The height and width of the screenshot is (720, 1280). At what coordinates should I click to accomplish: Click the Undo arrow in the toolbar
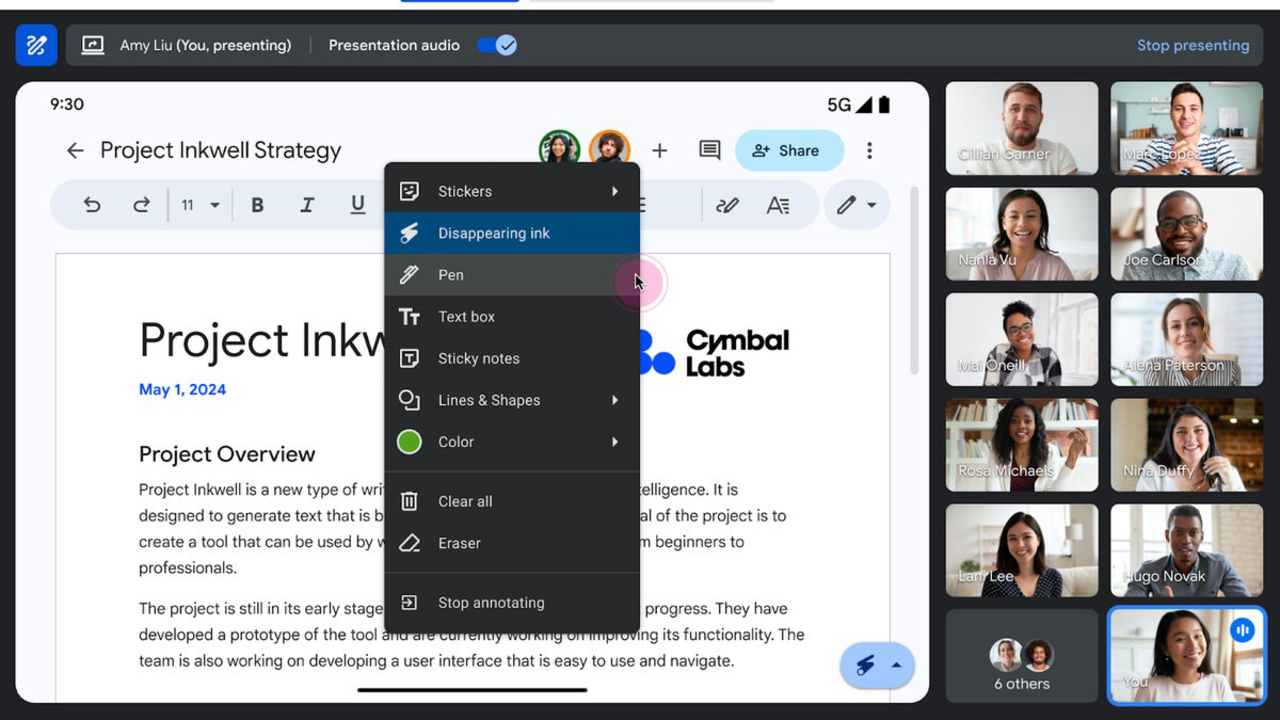(x=91, y=204)
